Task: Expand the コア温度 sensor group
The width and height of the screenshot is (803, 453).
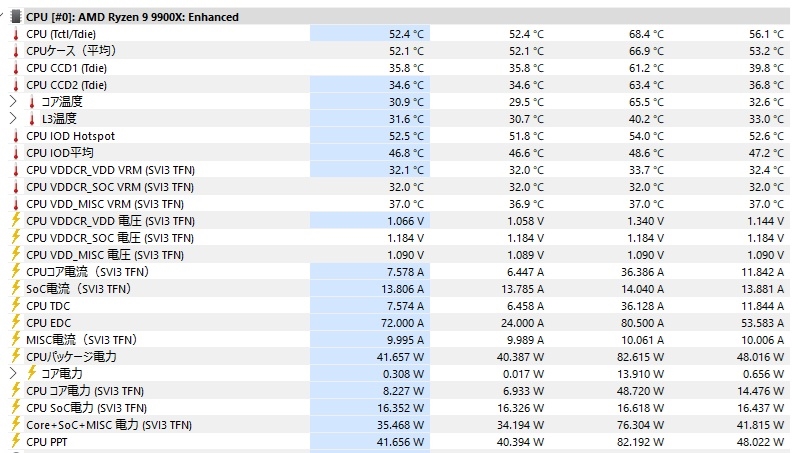Action: point(13,102)
